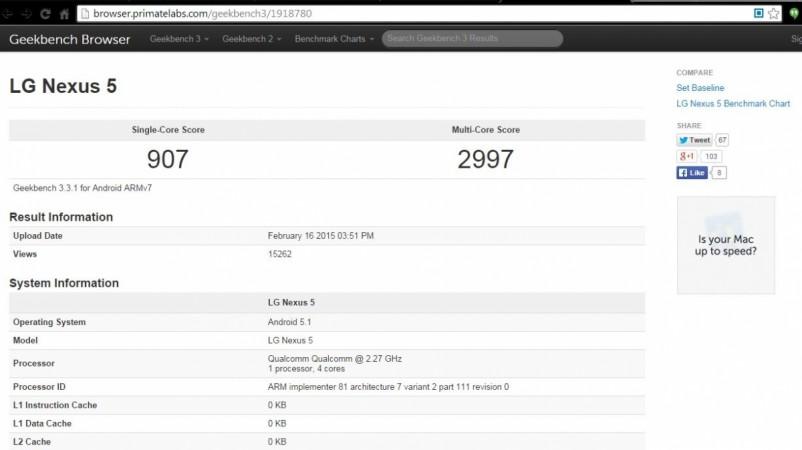This screenshot has width=802, height=450.
Task: Click the Tweet count bubble showing 67
Action: [722, 140]
